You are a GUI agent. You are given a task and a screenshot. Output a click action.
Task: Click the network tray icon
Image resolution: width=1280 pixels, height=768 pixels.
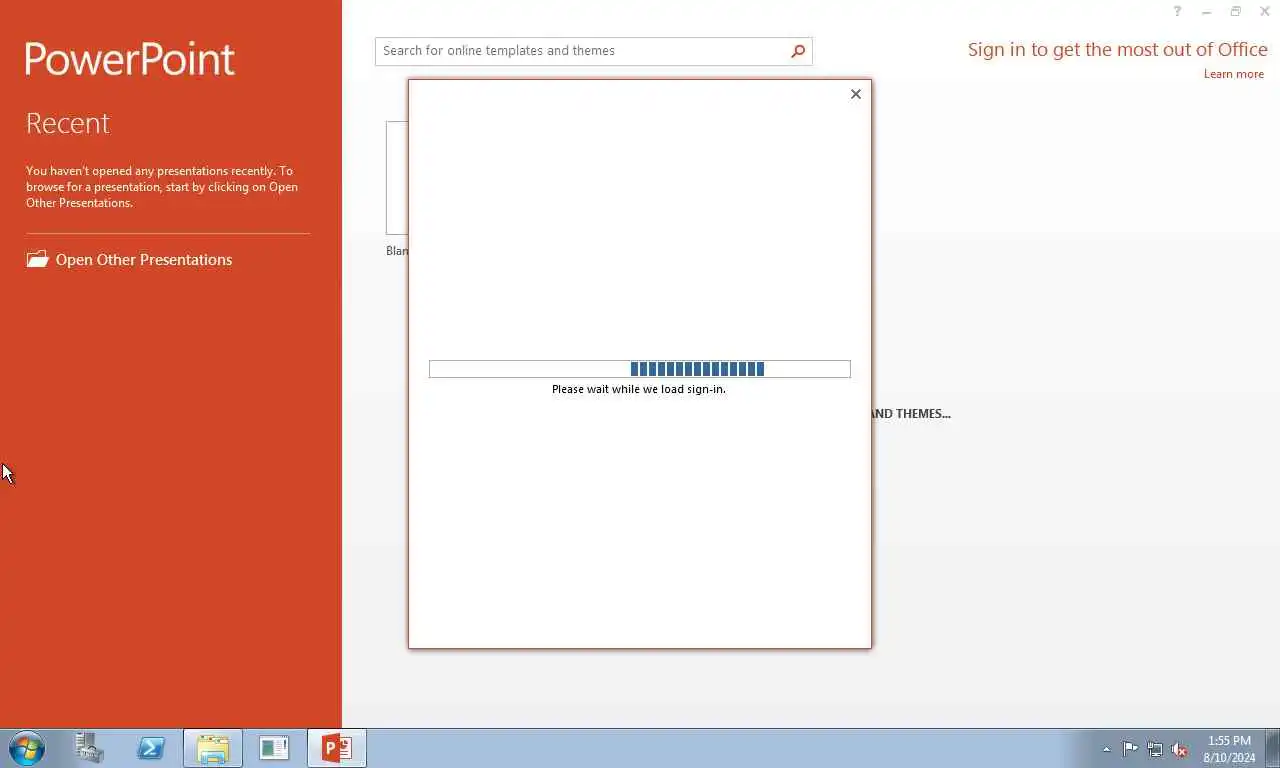click(1155, 749)
